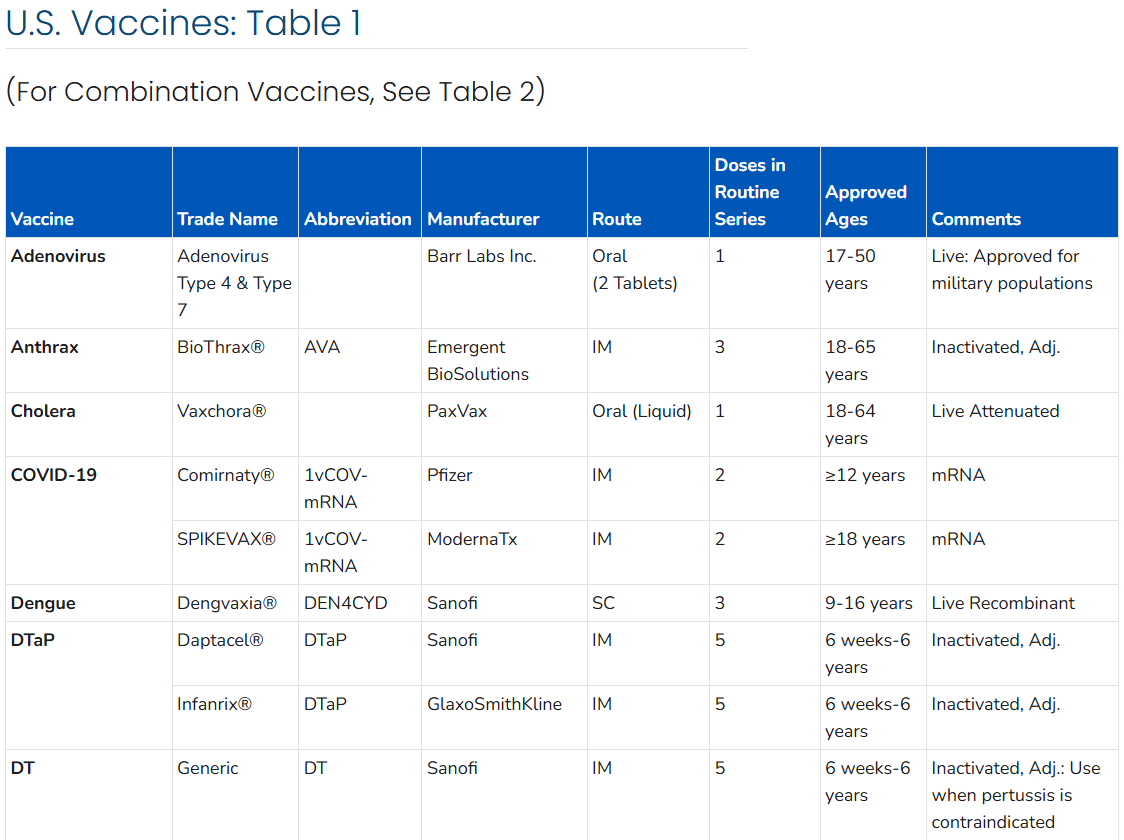
Task: Select 'Adenovirus Type 4 & Type 7' trade name
Action: pos(234,283)
